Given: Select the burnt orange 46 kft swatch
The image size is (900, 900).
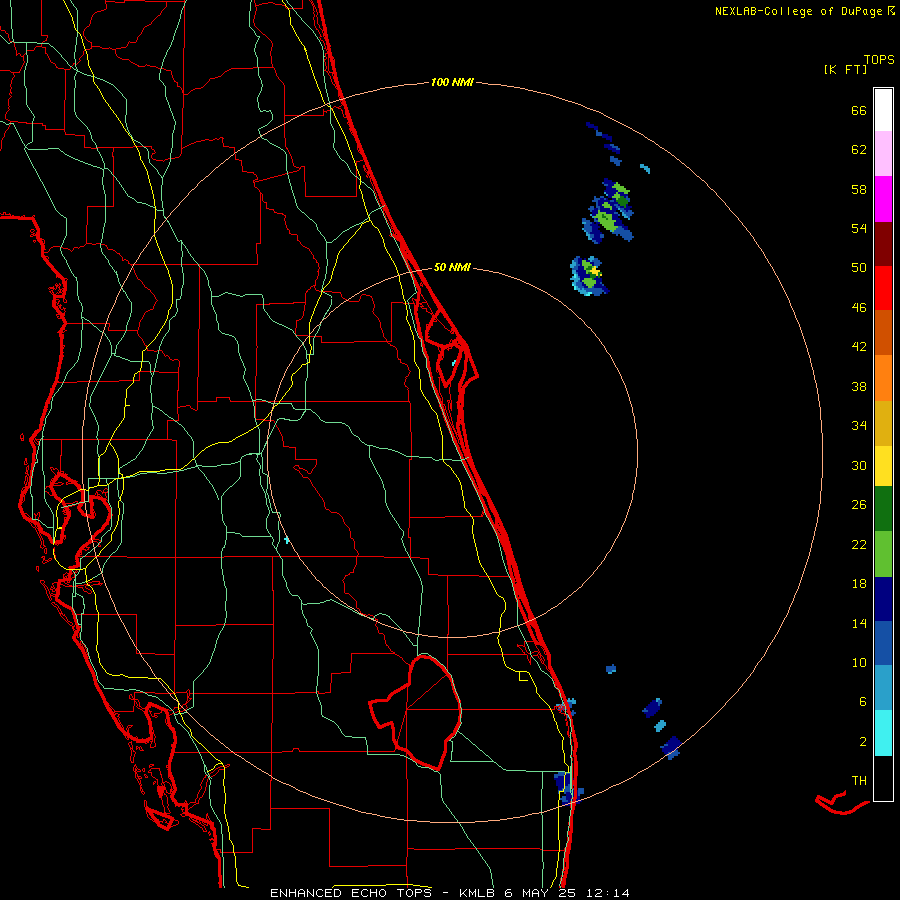Looking at the screenshot, I should (883, 332).
